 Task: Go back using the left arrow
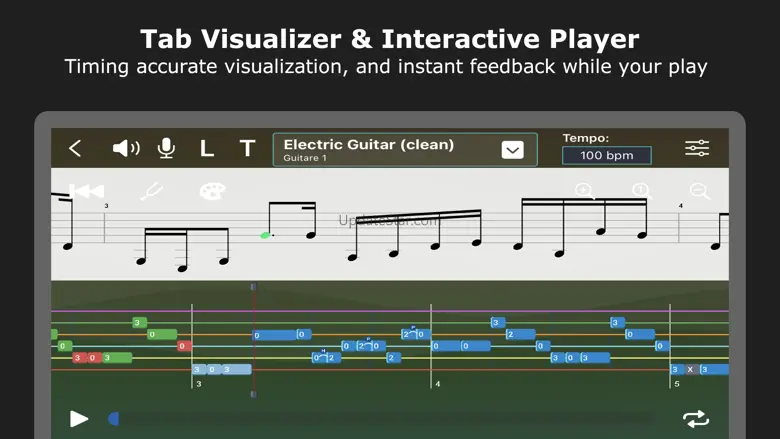(x=75, y=149)
